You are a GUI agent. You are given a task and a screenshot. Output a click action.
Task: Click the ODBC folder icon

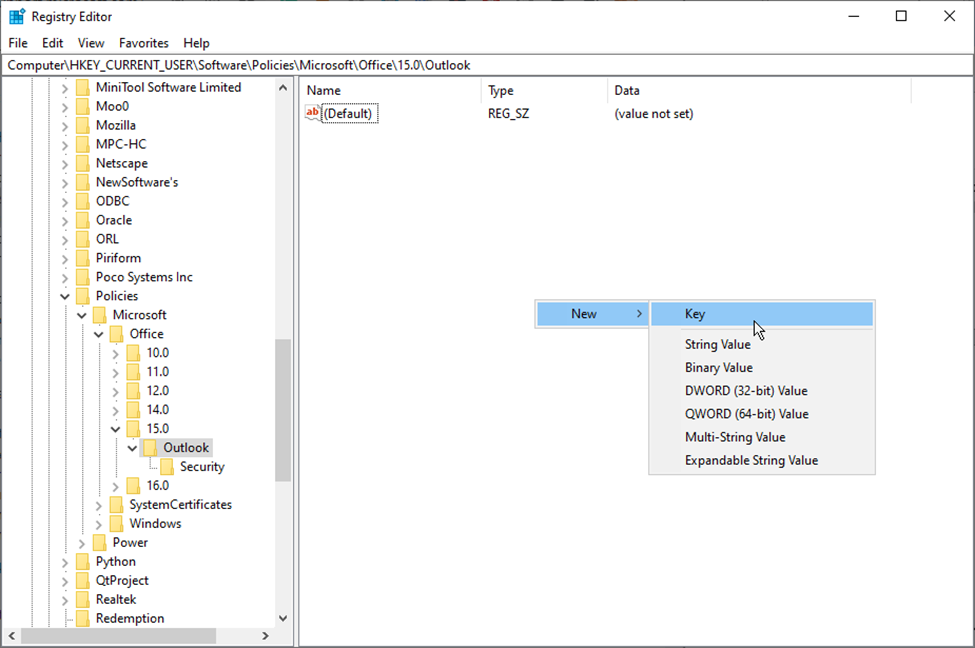pyautogui.click(x=83, y=201)
